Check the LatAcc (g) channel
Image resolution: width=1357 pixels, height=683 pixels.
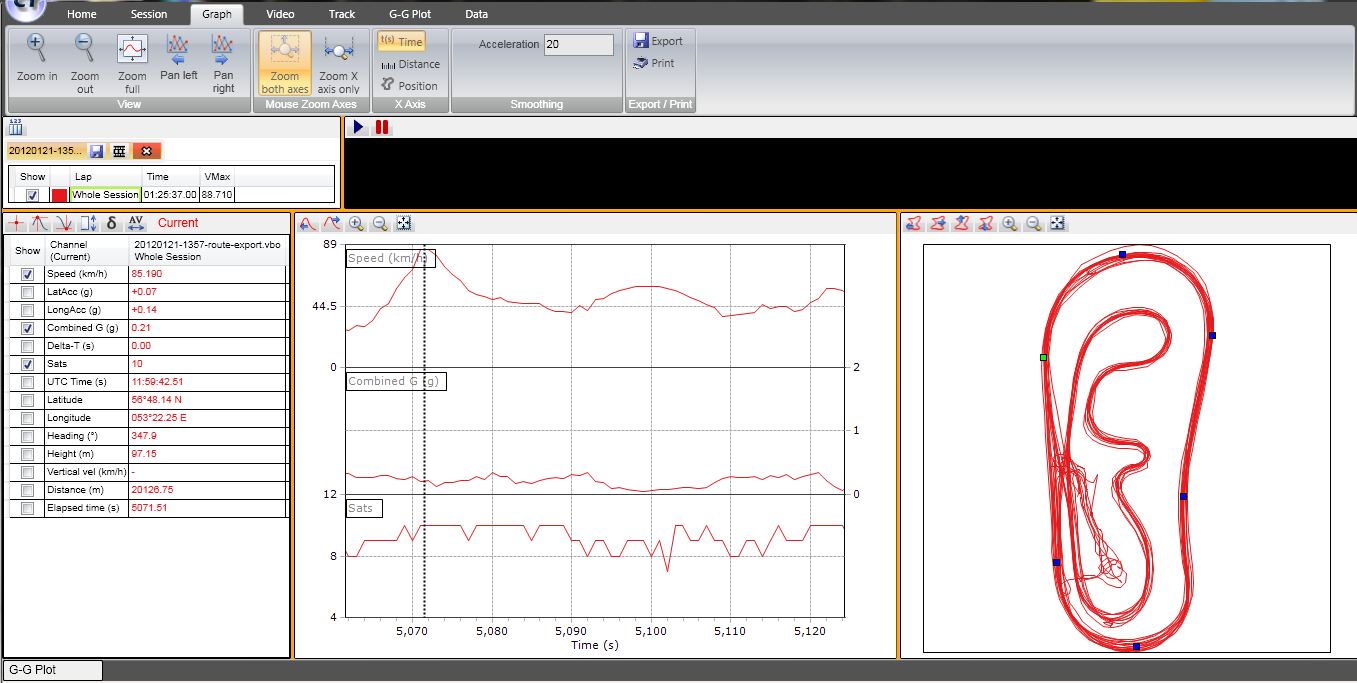coord(28,292)
